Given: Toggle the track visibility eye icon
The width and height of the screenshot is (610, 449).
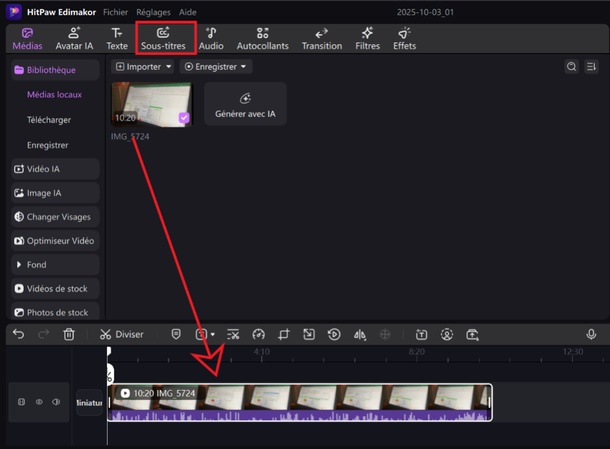Looking at the screenshot, I should 39,402.
